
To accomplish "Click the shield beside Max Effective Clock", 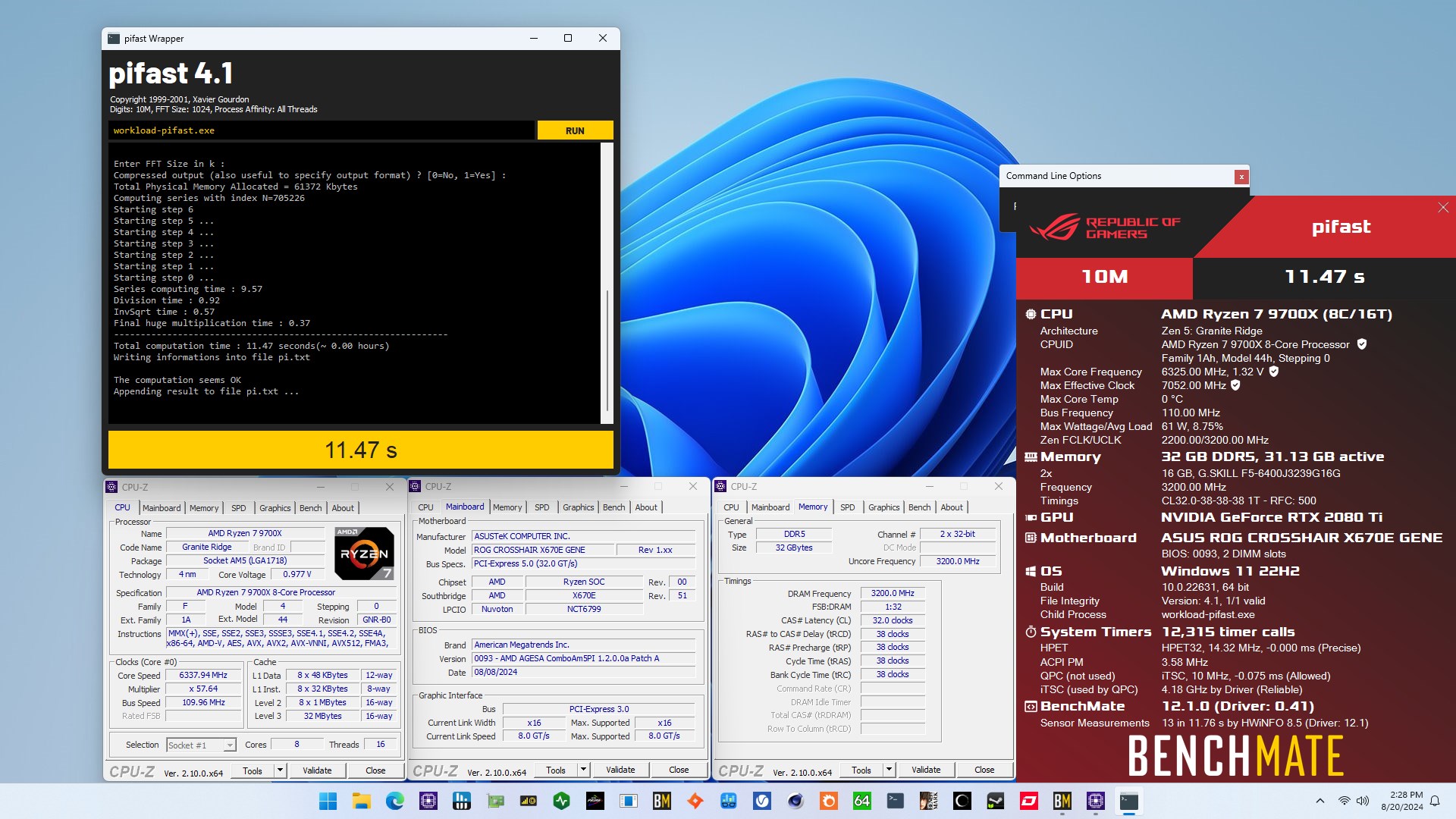I will (1235, 385).
